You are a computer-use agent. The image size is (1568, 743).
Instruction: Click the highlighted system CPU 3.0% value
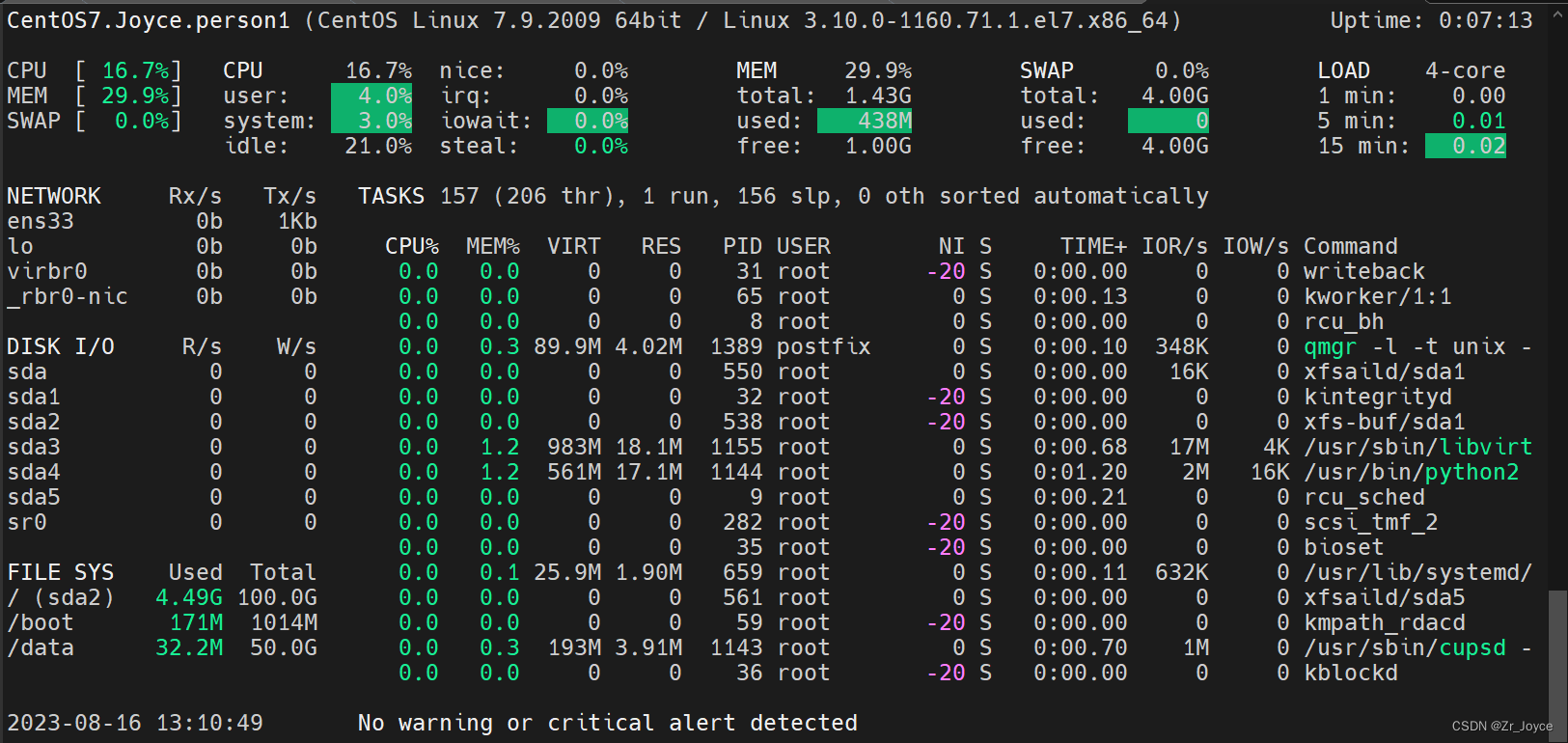tap(371, 121)
